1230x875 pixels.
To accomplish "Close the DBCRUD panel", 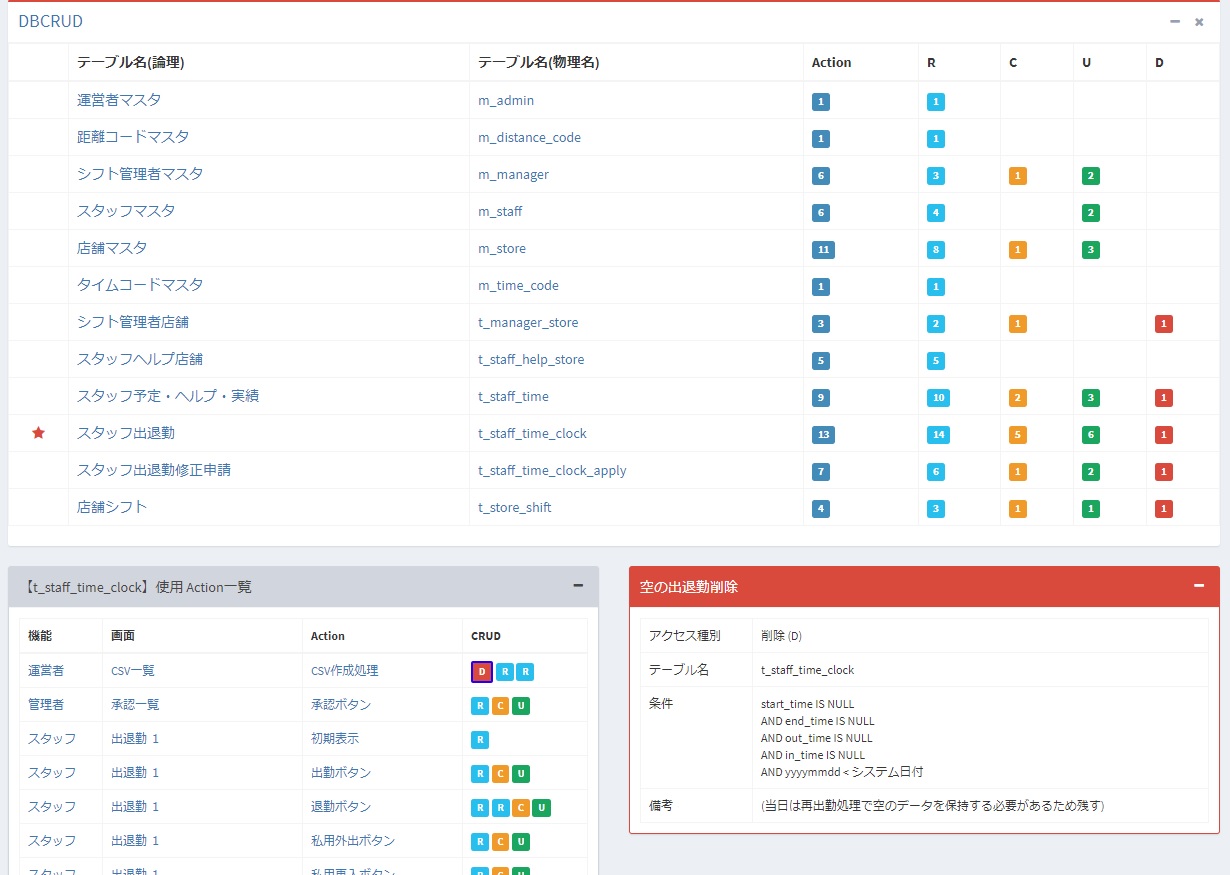I will point(1199,21).
